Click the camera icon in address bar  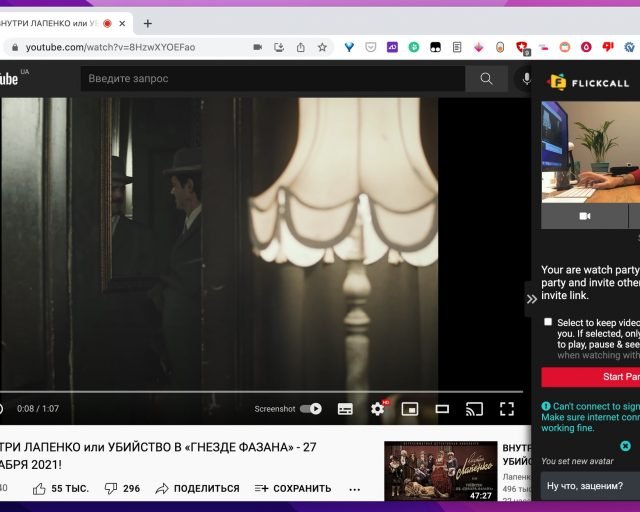(x=258, y=47)
